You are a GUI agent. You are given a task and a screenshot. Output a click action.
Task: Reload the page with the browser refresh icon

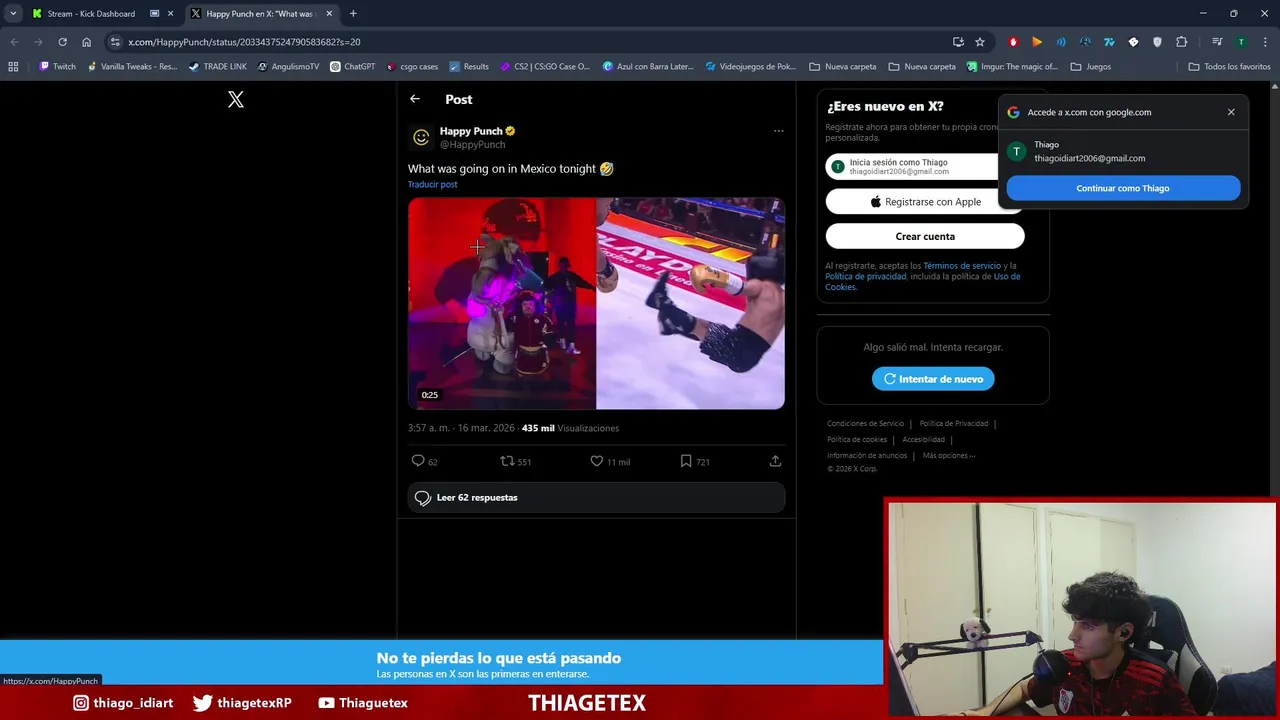pos(62,42)
